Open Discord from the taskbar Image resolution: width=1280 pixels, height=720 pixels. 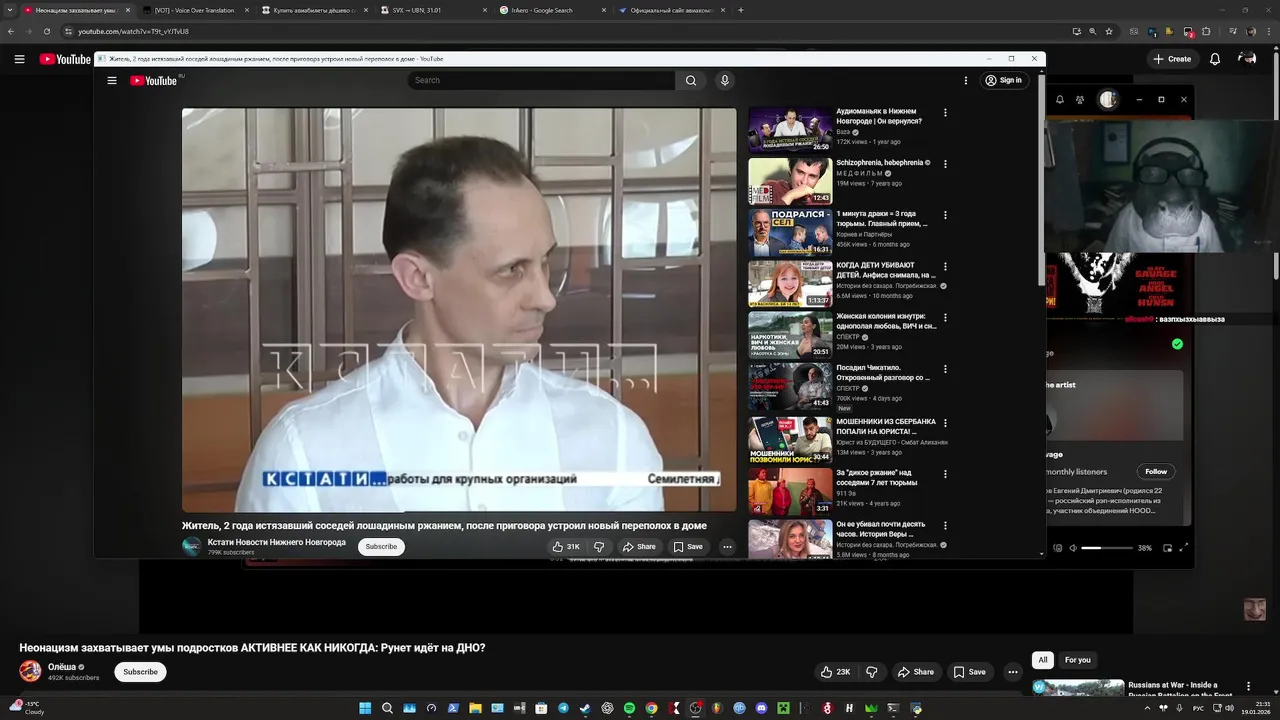tap(761, 708)
